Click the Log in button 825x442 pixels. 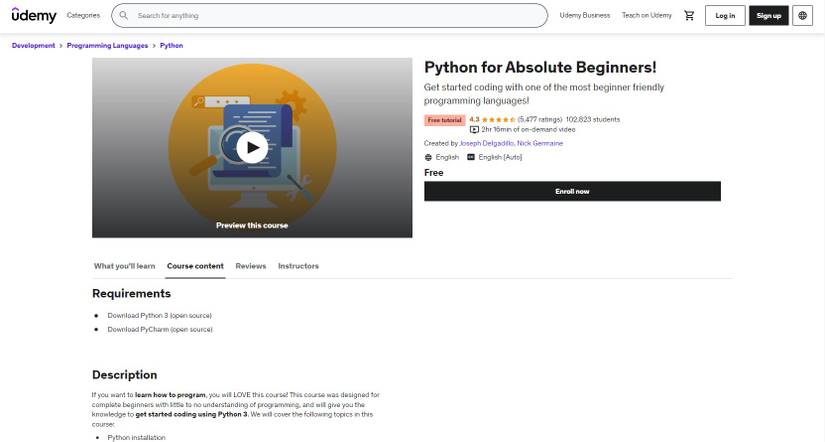(725, 15)
